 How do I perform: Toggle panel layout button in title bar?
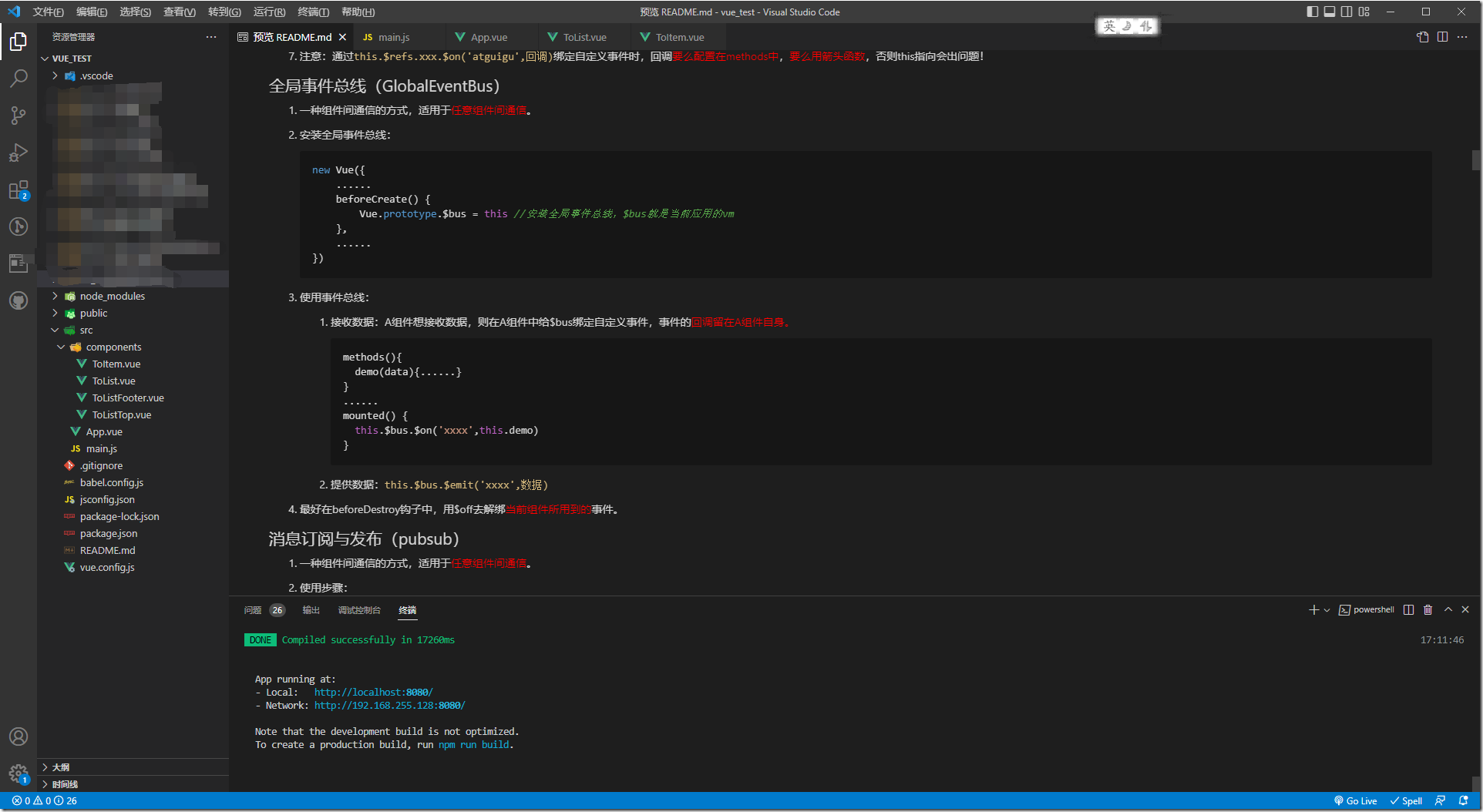(x=1330, y=12)
